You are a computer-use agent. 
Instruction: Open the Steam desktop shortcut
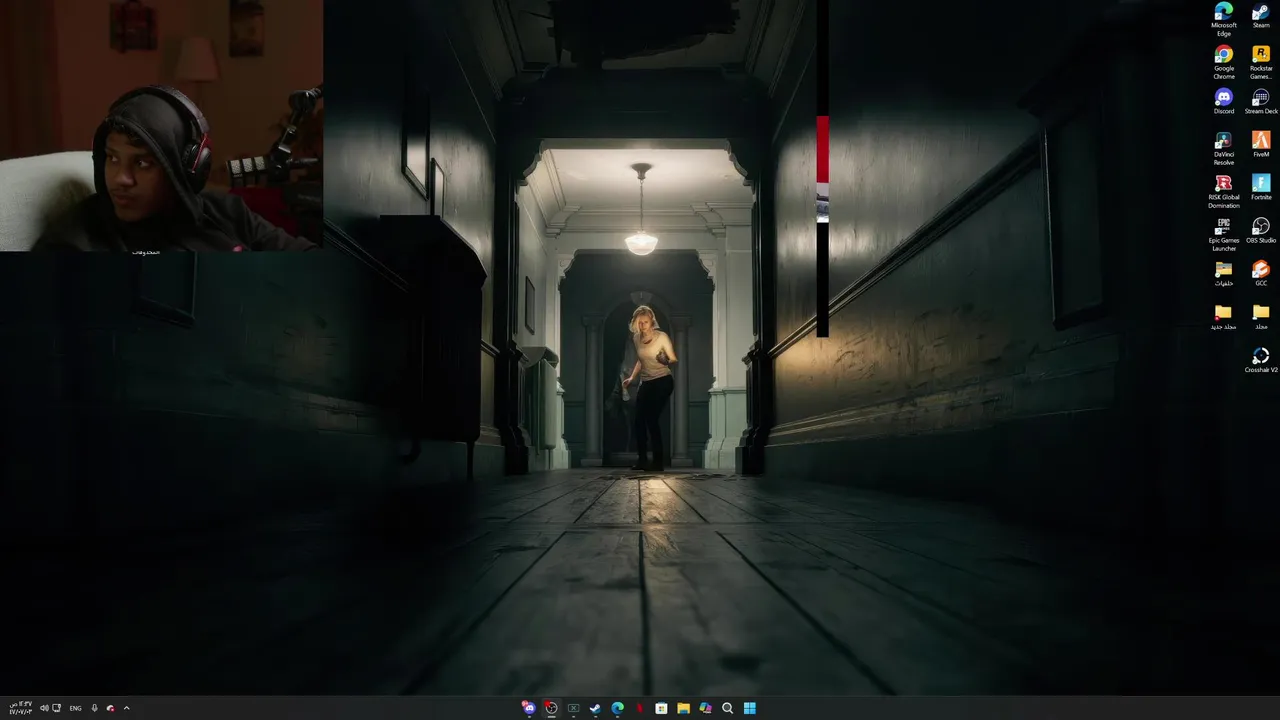1260,15
